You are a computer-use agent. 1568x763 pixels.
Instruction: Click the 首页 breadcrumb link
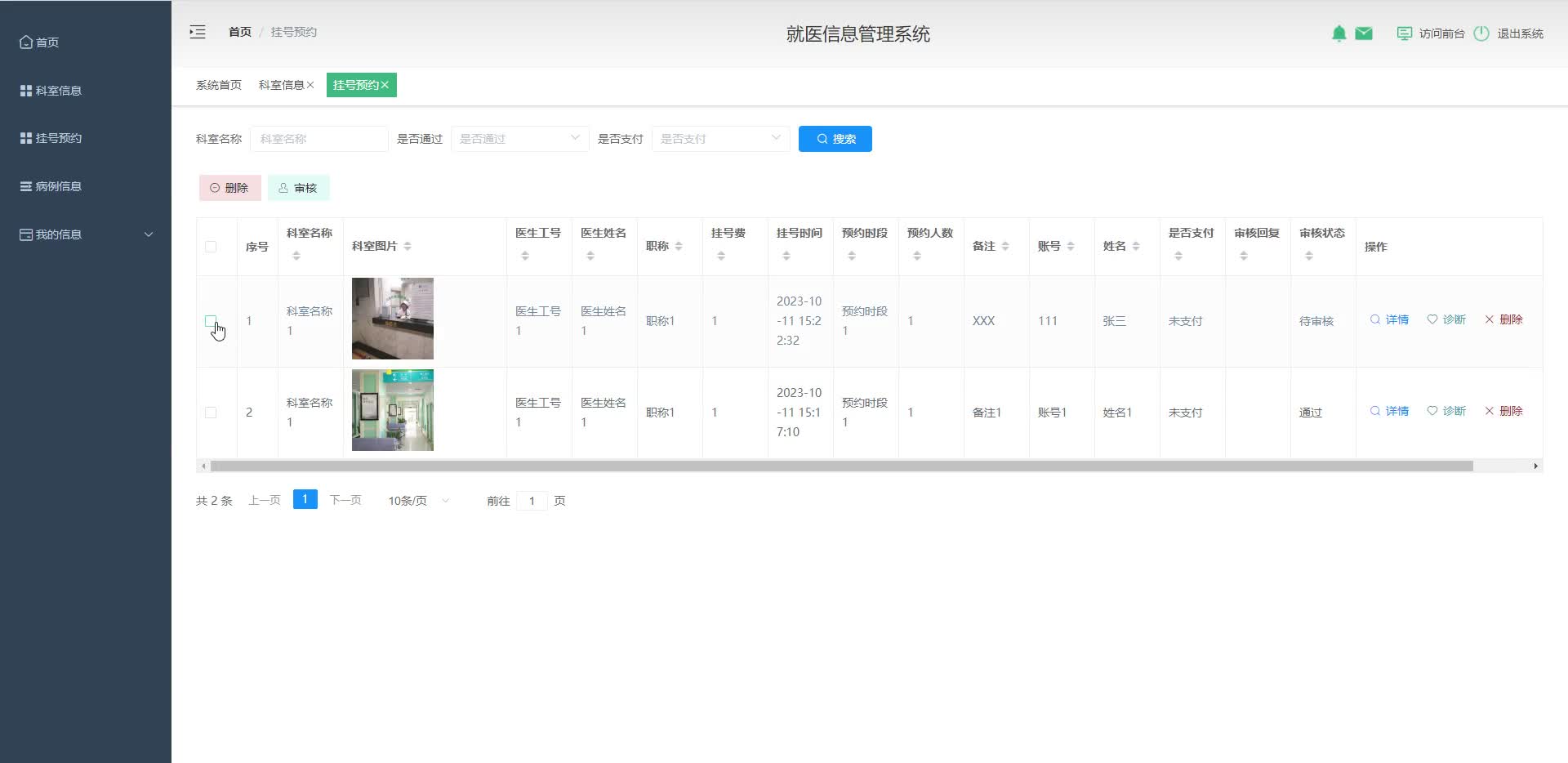point(240,32)
